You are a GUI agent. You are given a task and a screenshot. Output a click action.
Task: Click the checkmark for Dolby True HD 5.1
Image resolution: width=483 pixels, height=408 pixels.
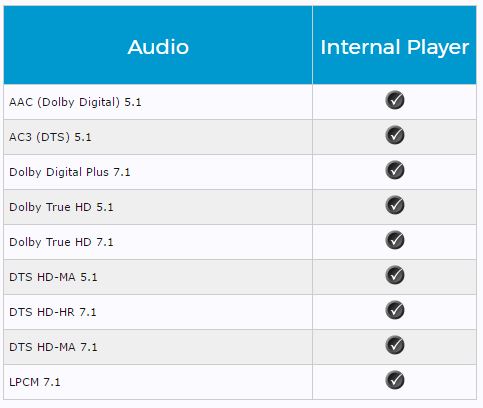tap(395, 205)
